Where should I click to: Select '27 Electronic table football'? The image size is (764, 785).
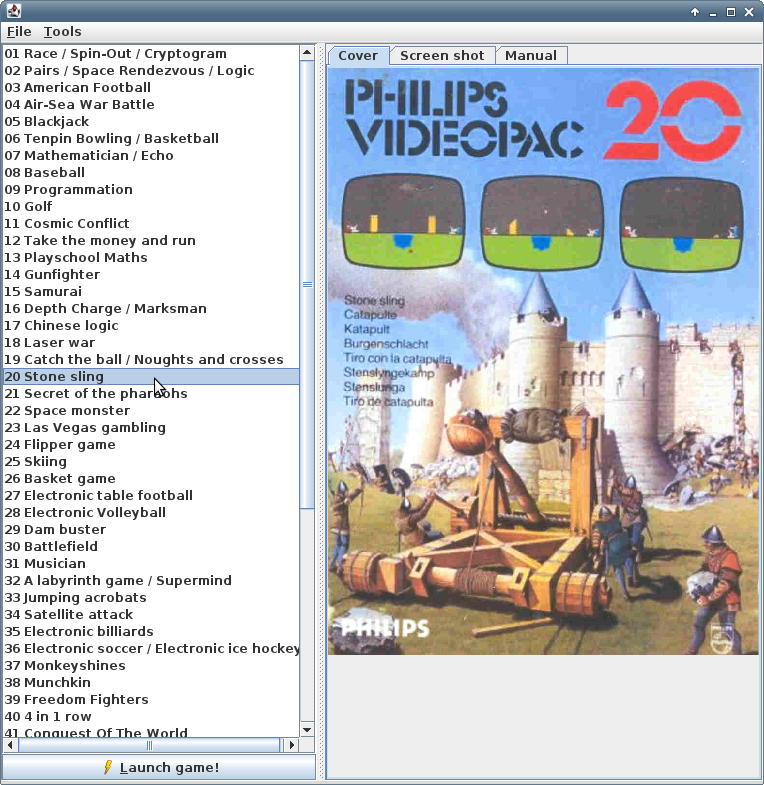coord(151,496)
